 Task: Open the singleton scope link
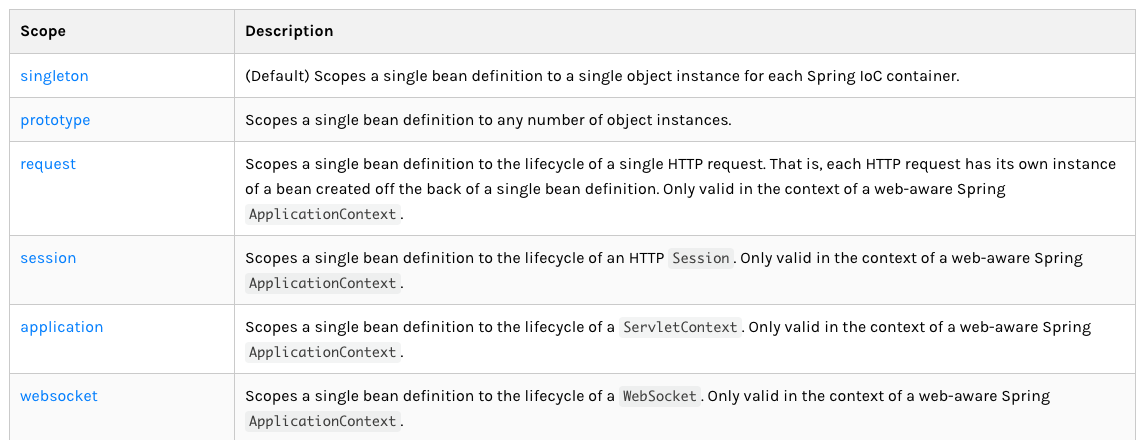(54, 75)
